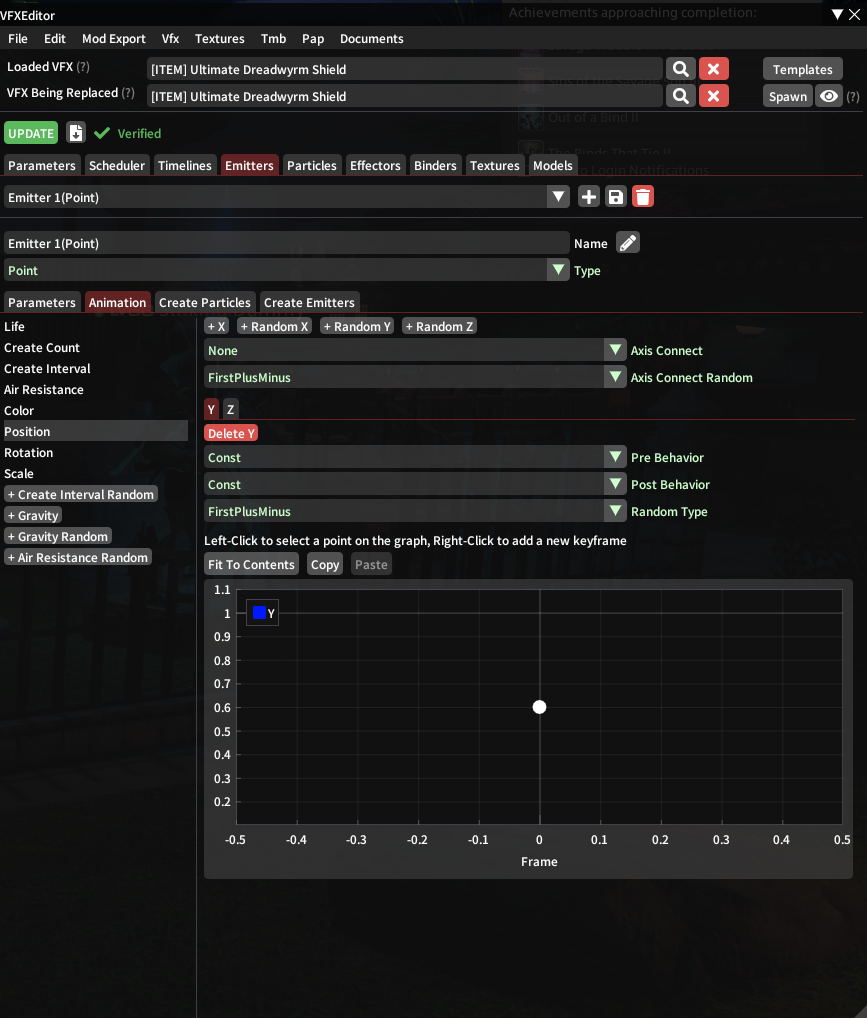Add the + X position curve
The height and width of the screenshot is (1018, 867).
pyautogui.click(x=216, y=326)
